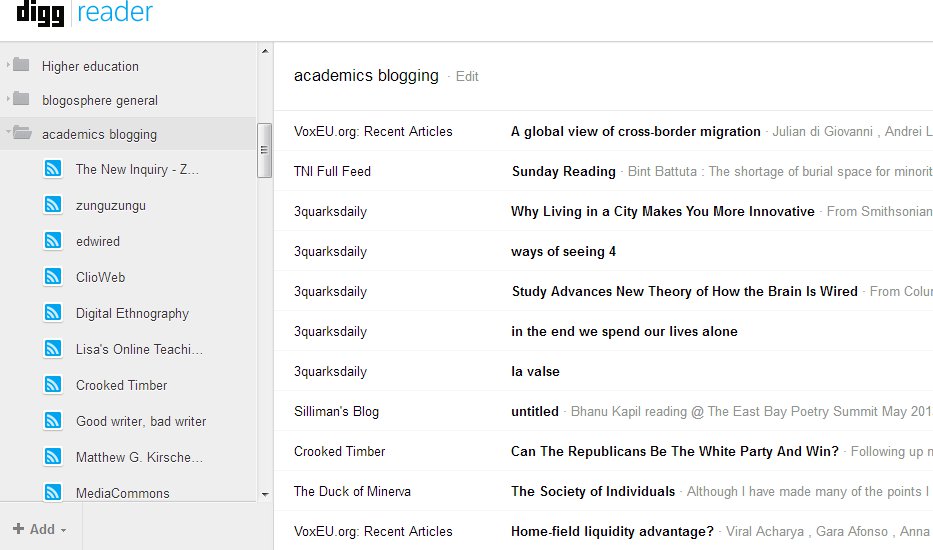The width and height of the screenshot is (933, 550).
Task: Open Good writer, bad writer feed
Action: (x=141, y=421)
